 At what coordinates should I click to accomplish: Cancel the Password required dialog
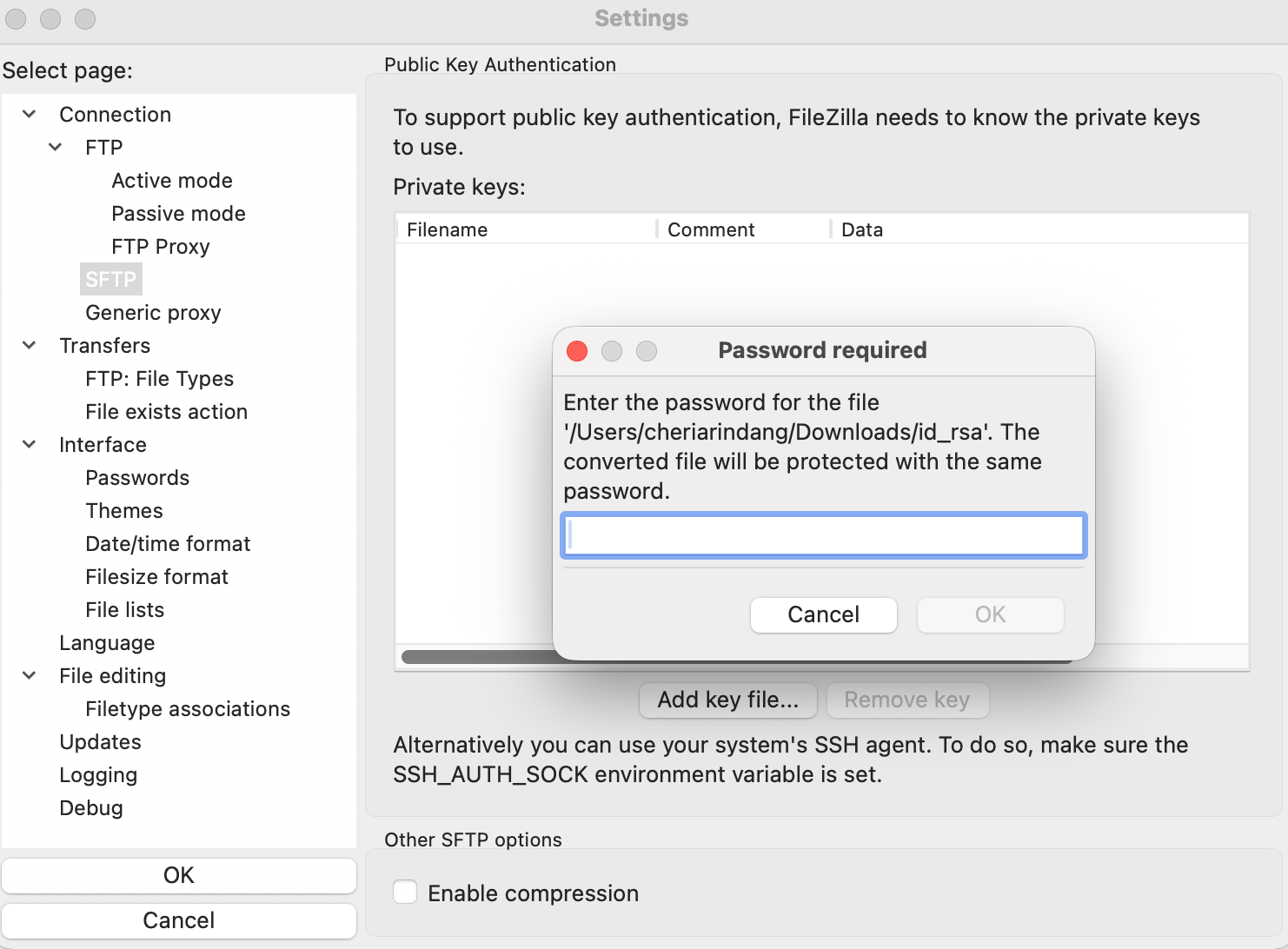point(823,614)
